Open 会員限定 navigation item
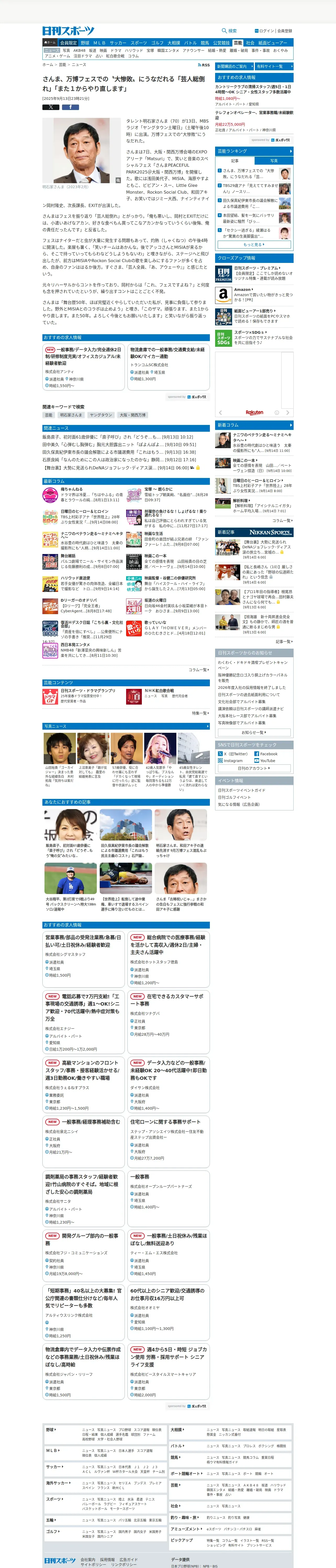The width and height of the screenshot is (336, 1568). tap(68, 43)
